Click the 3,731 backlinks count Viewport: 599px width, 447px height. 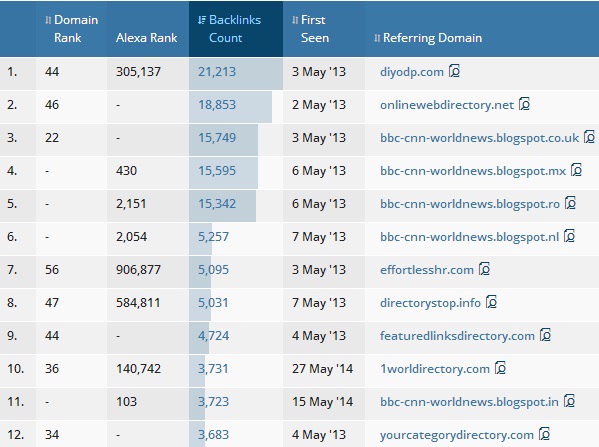coord(213,369)
